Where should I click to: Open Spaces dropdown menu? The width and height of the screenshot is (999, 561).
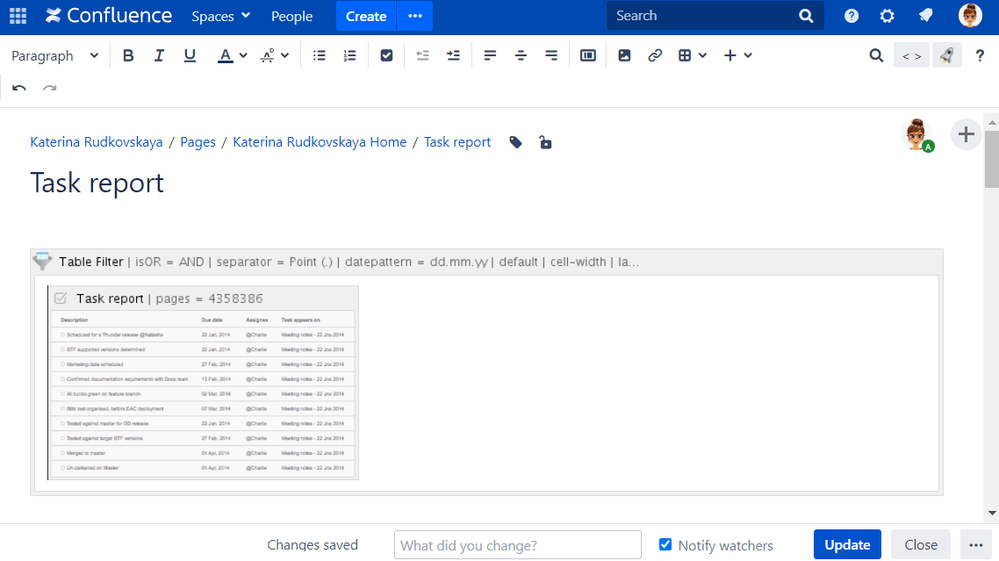click(x=220, y=16)
